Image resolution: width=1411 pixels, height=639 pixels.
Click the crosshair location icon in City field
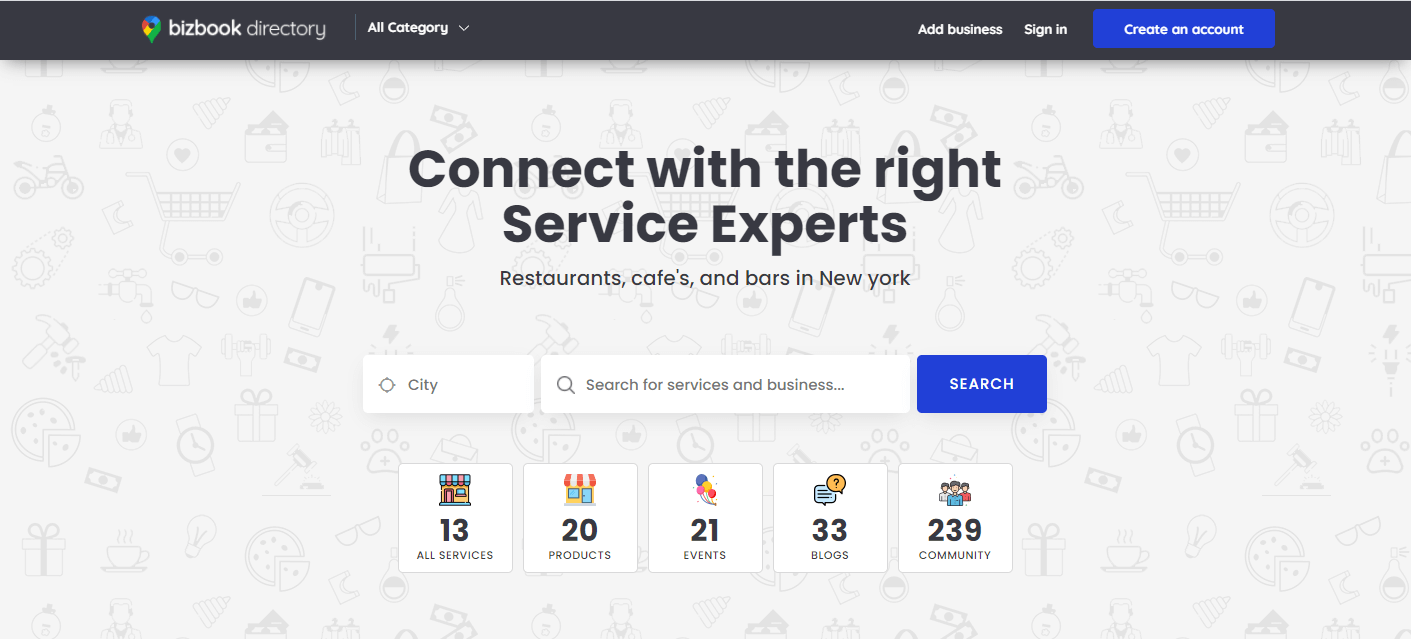tap(387, 385)
